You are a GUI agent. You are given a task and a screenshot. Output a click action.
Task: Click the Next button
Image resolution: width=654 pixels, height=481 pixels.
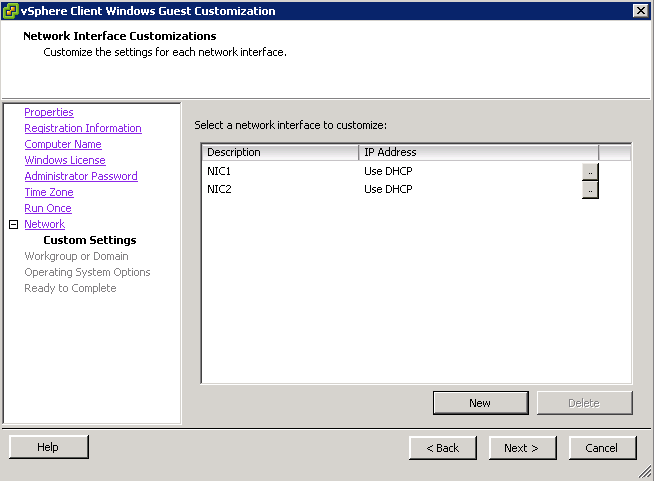pyautogui.click(x=522, y=448)
